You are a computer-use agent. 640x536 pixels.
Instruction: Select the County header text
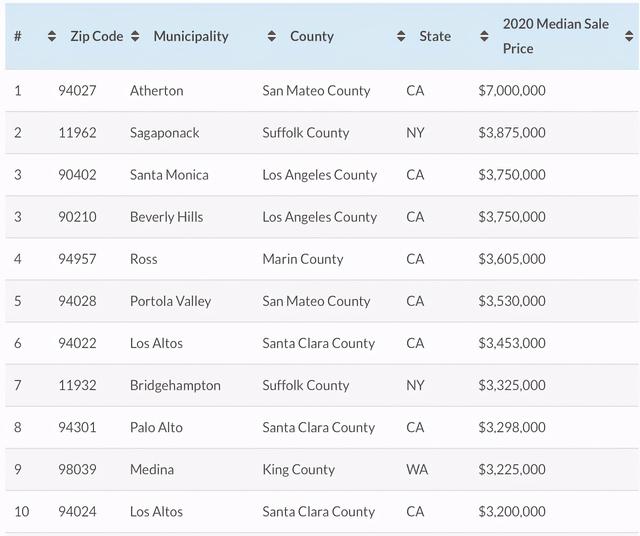(312, 37)
